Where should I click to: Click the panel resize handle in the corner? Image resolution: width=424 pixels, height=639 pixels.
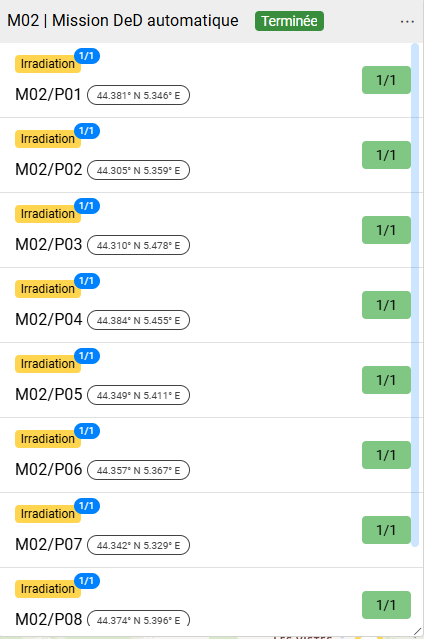pos(418,631)
